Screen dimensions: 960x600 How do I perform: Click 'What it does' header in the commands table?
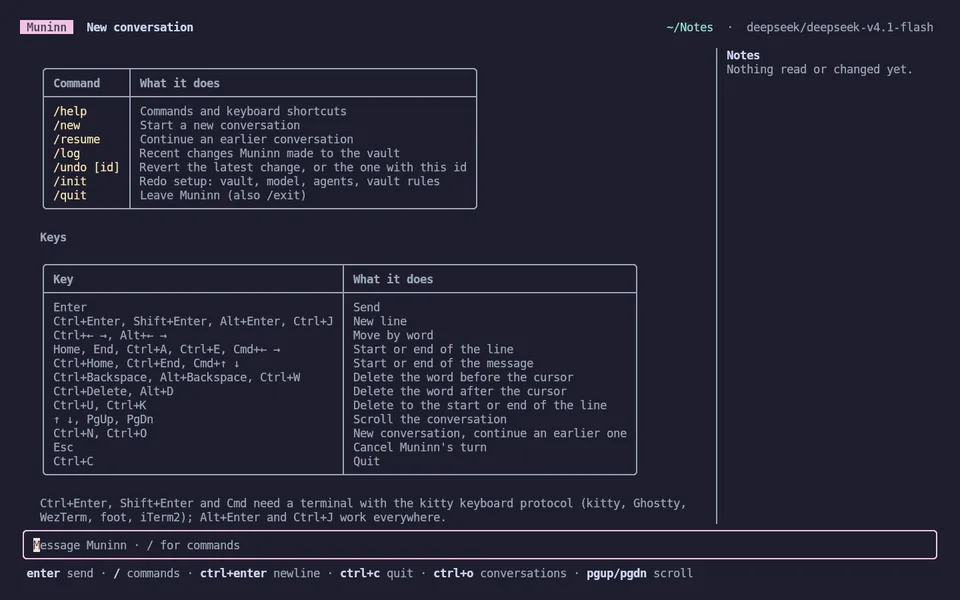tap(179, 83)
